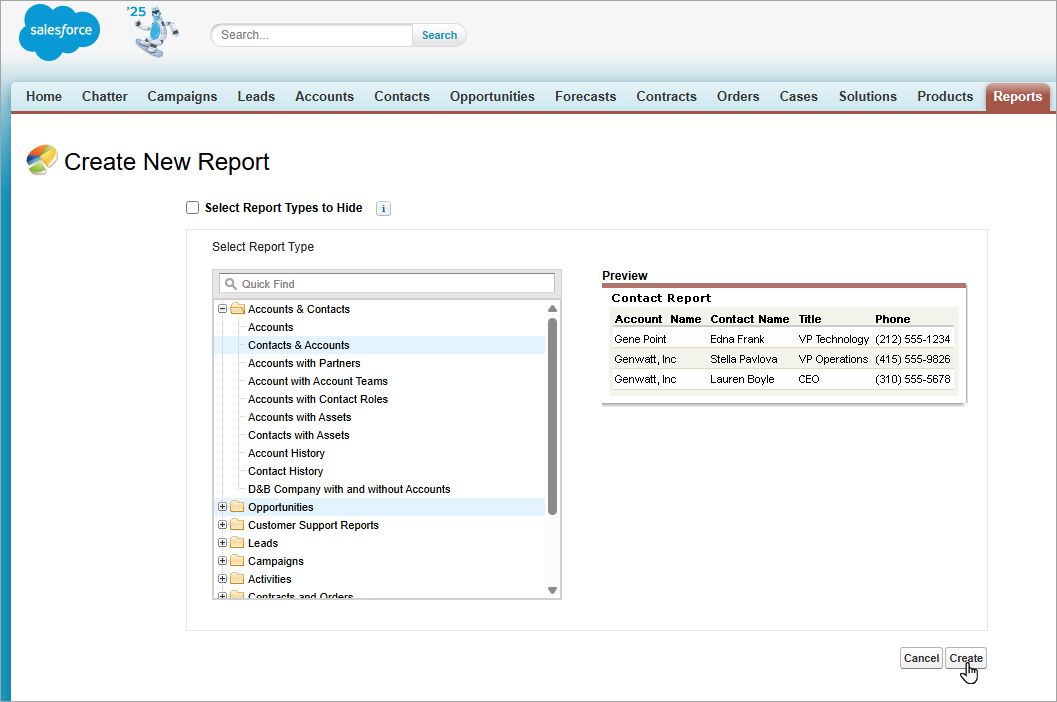Collapse the Accounts & Contacts folder
The height and width of the screenshot is (702, 1057).
tap(222, 309)
